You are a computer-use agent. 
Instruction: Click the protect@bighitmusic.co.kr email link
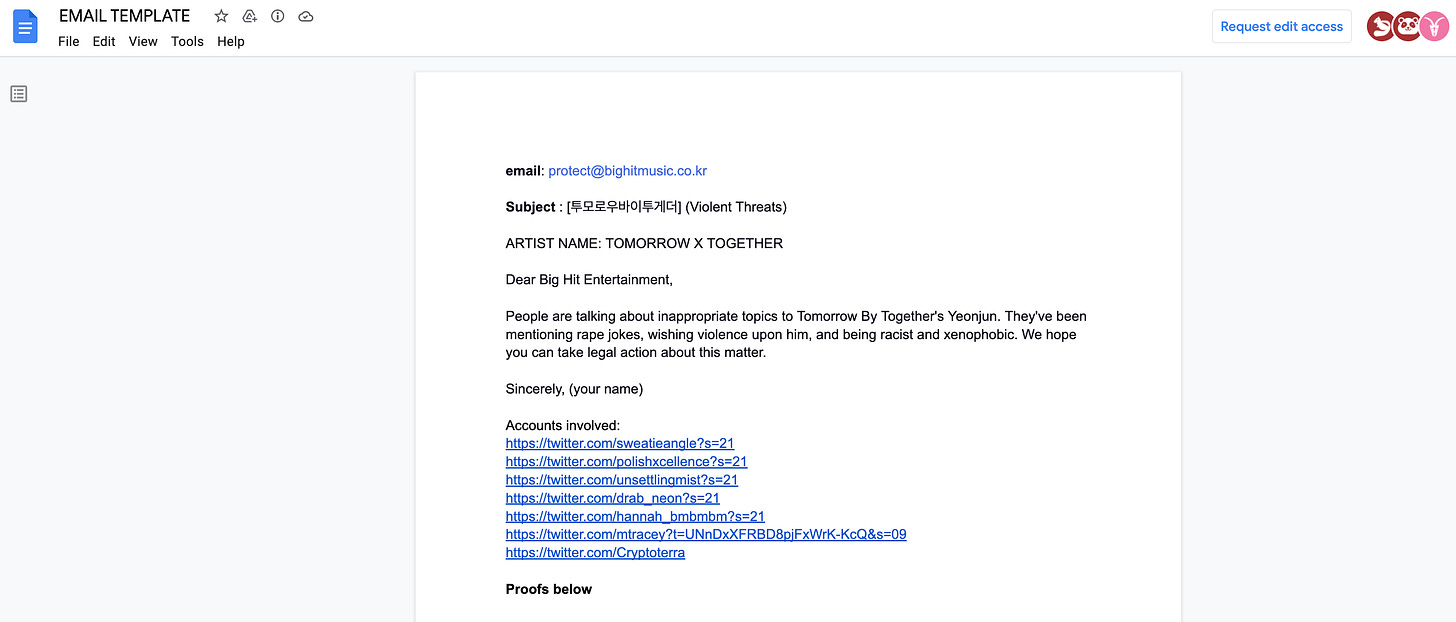point(628,171)
